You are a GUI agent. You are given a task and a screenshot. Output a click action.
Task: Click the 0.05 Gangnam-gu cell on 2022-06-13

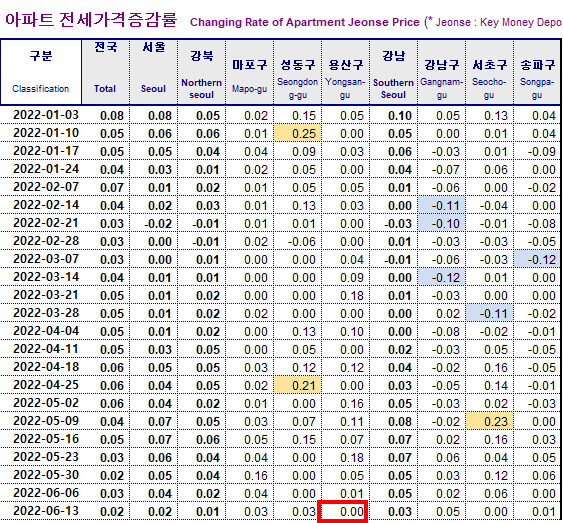click(442, 511)
